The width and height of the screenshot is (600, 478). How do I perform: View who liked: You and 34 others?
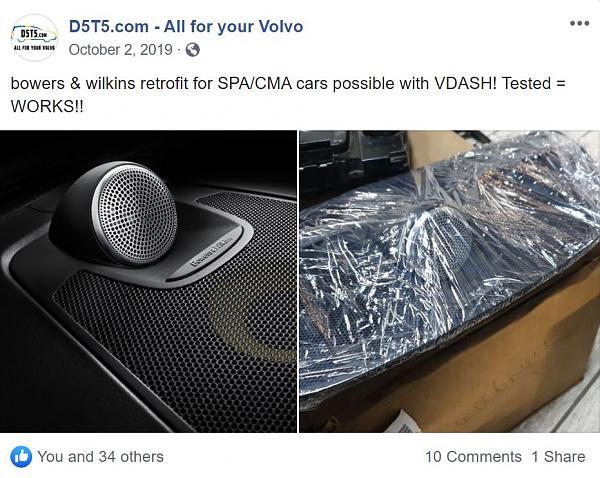[100, 457]
